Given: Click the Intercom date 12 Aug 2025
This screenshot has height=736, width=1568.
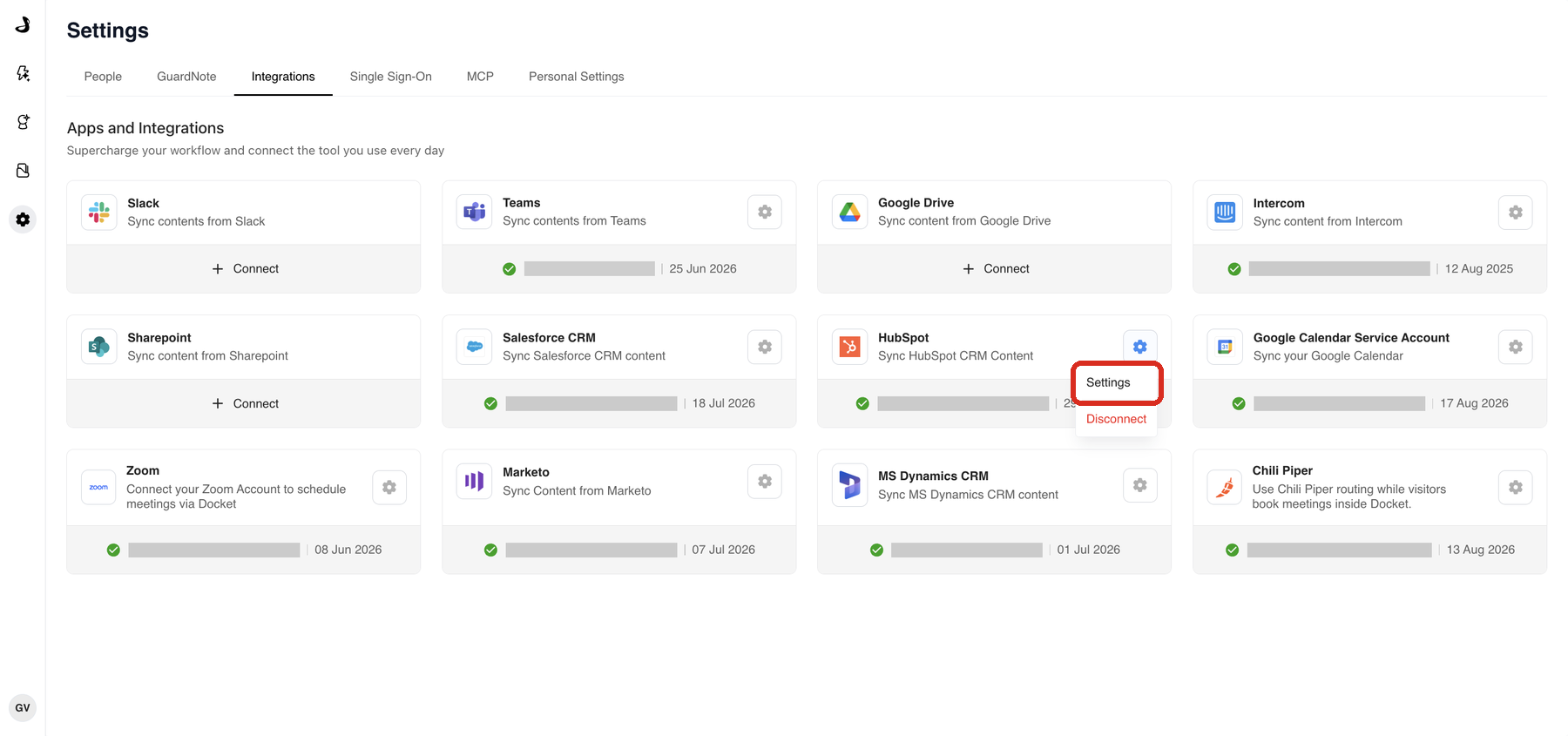Looking at the screenshot, I should point(1479,269).
